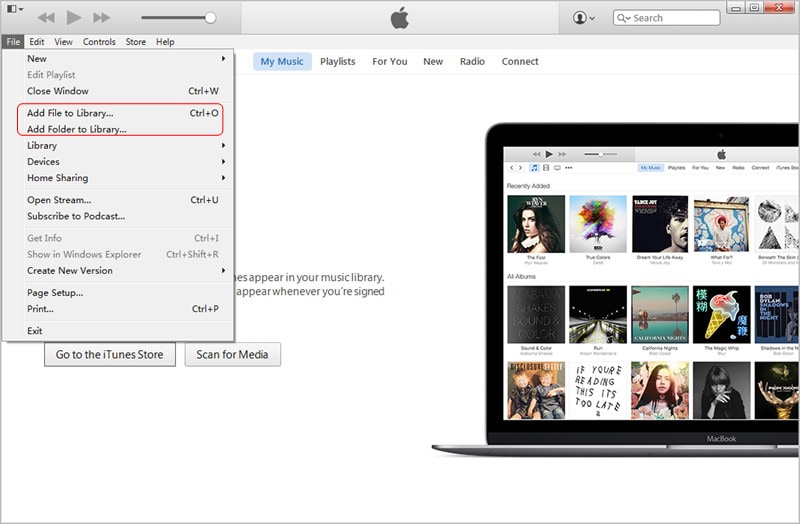The image size is (800, 524).
Task: Click the What For? album cover
Action: tap(721, 224)
